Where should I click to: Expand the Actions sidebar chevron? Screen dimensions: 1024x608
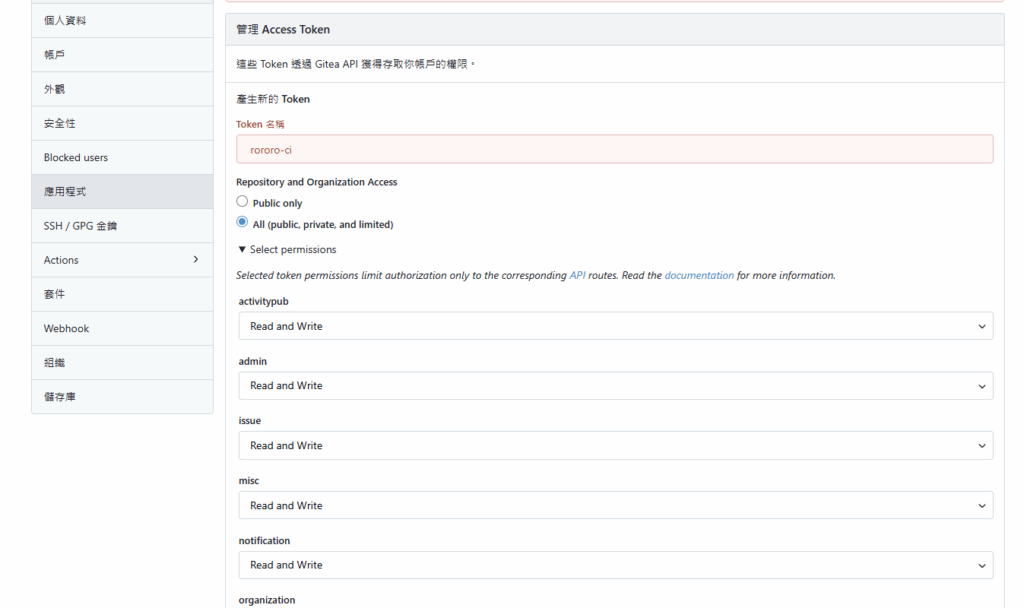pos(195,260)
